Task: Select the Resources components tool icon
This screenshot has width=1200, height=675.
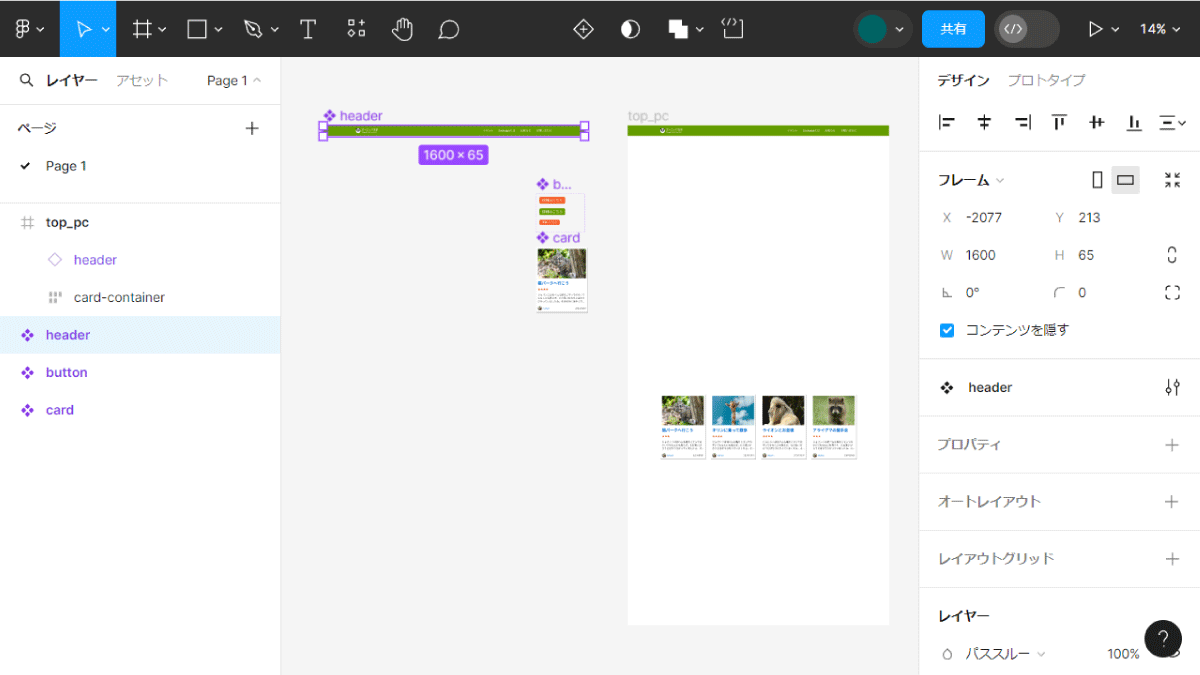Action: click(x=356, y=29)
